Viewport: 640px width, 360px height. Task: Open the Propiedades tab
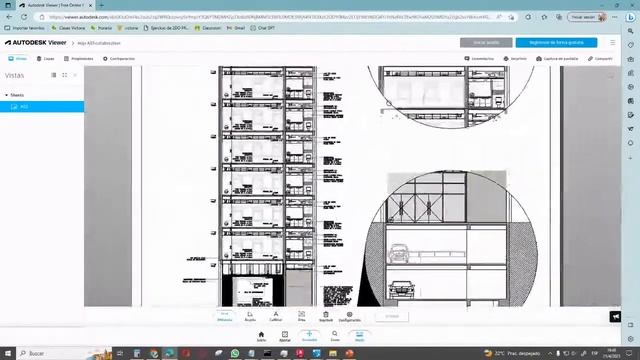(78, 59)
